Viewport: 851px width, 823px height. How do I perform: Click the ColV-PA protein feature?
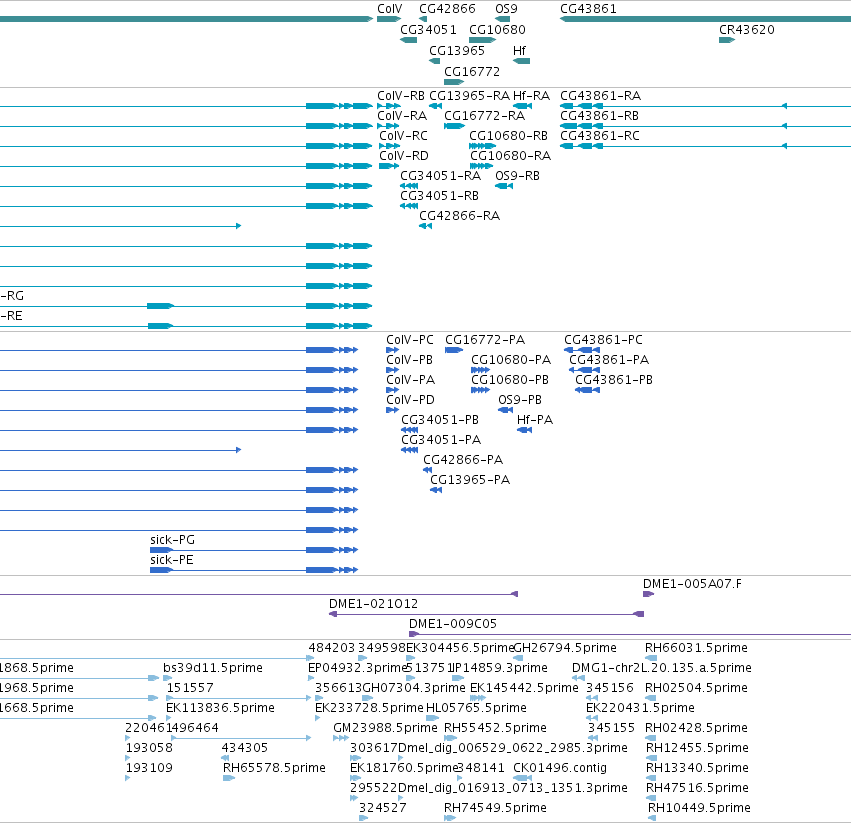[392, 390]
